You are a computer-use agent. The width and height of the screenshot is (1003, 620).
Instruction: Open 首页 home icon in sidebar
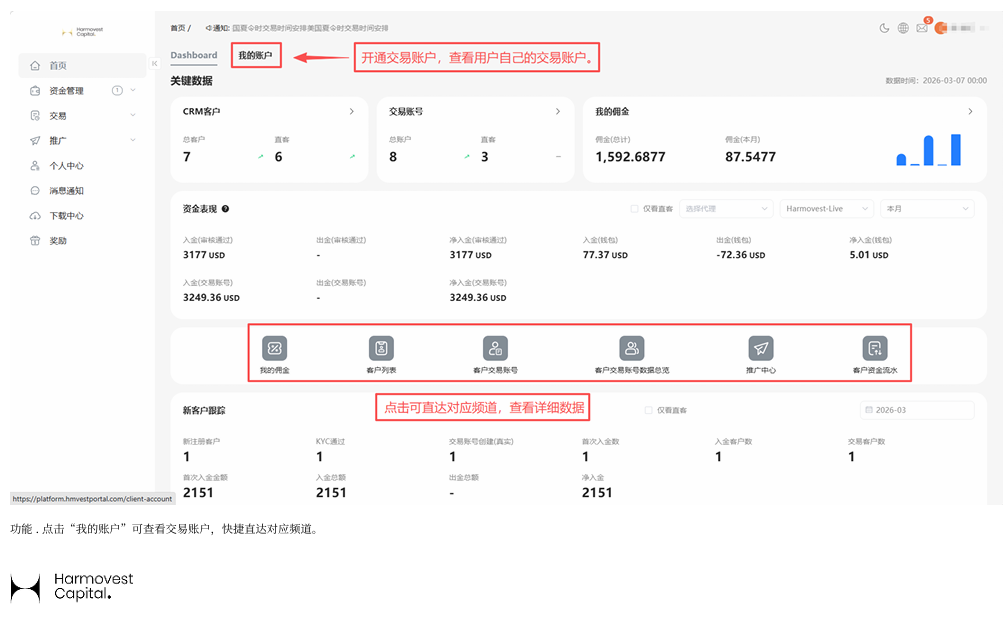(x=35, y=66)
